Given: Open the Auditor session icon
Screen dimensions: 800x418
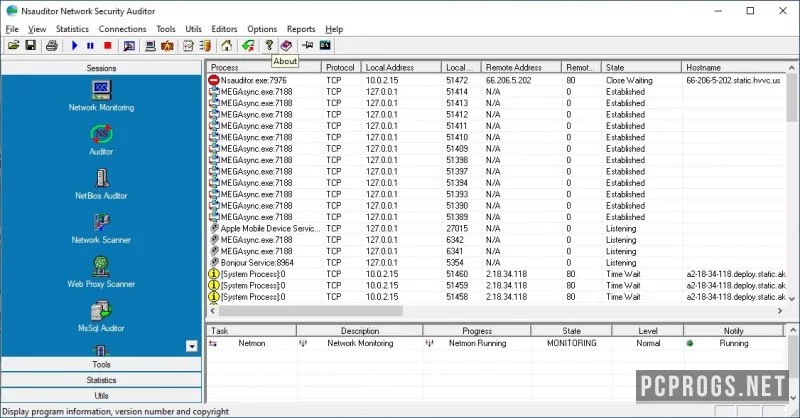Looking at the screenshot, I should point(101,140).
